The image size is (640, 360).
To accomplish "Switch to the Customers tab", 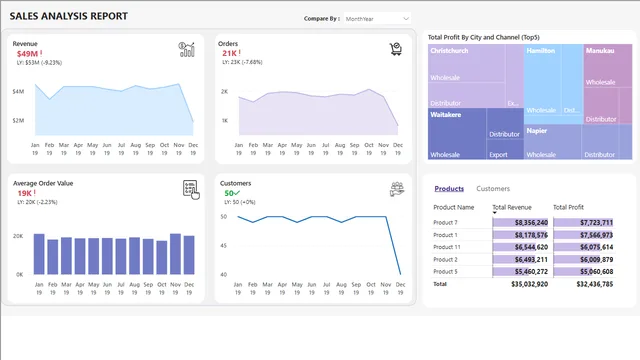I will coord(493,189).
